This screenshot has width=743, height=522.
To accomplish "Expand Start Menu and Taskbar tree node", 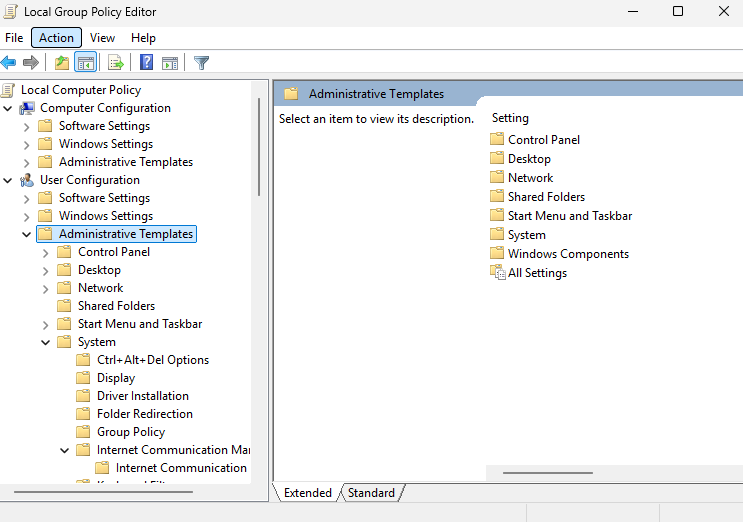I will pos(45,325).
